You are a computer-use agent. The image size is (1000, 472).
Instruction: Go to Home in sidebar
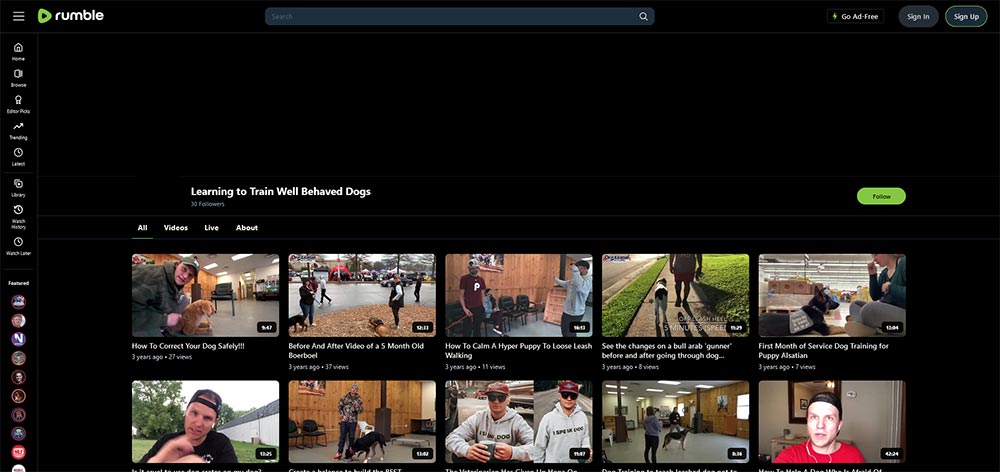pos(18,52)
